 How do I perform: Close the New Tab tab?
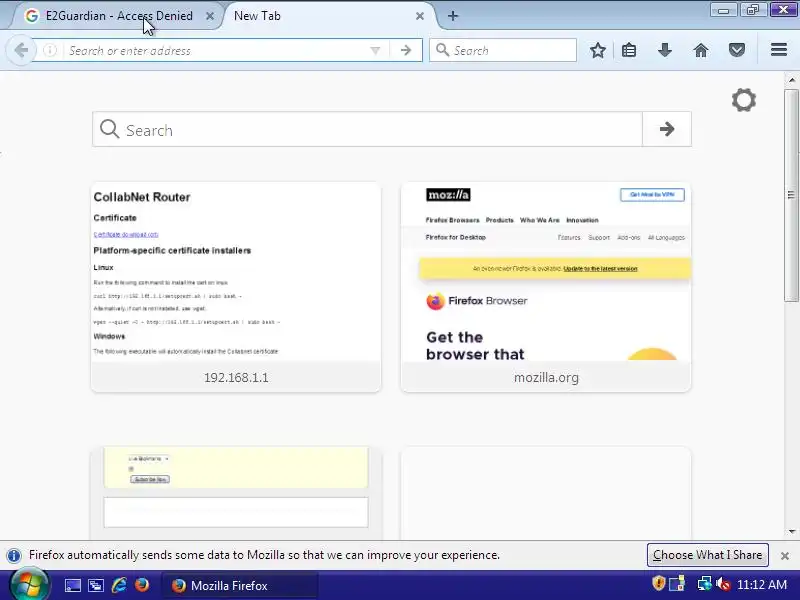coord(420,16)
